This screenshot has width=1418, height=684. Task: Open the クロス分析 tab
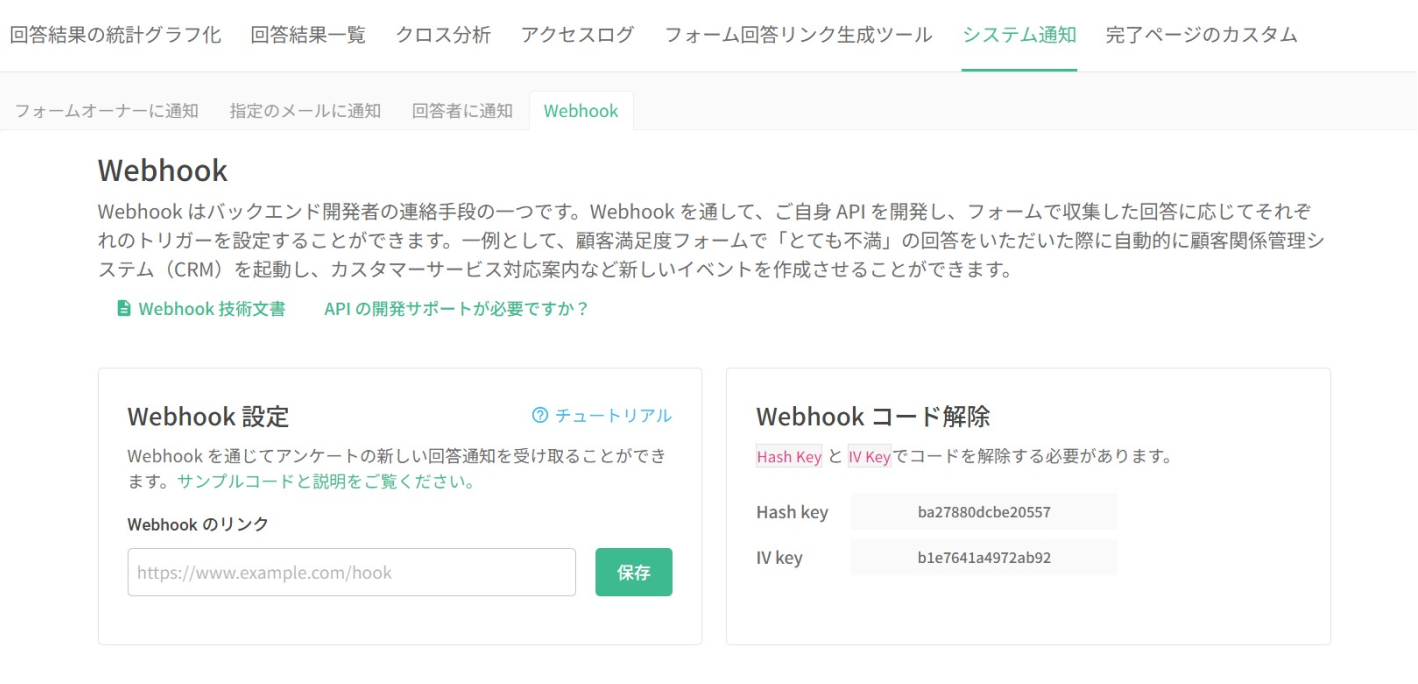click(443, 35)
